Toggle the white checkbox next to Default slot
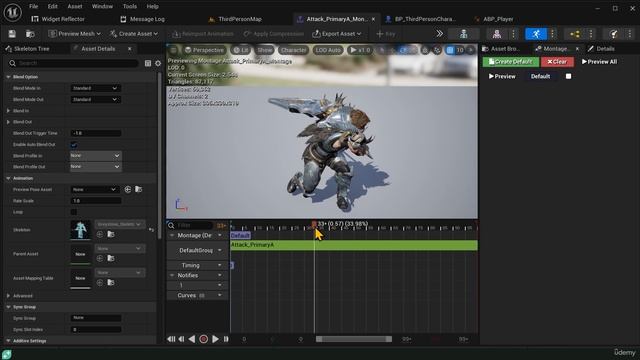The height and width of the screenshot is (360, 640). pyautogui.click(x=568, y=76)
